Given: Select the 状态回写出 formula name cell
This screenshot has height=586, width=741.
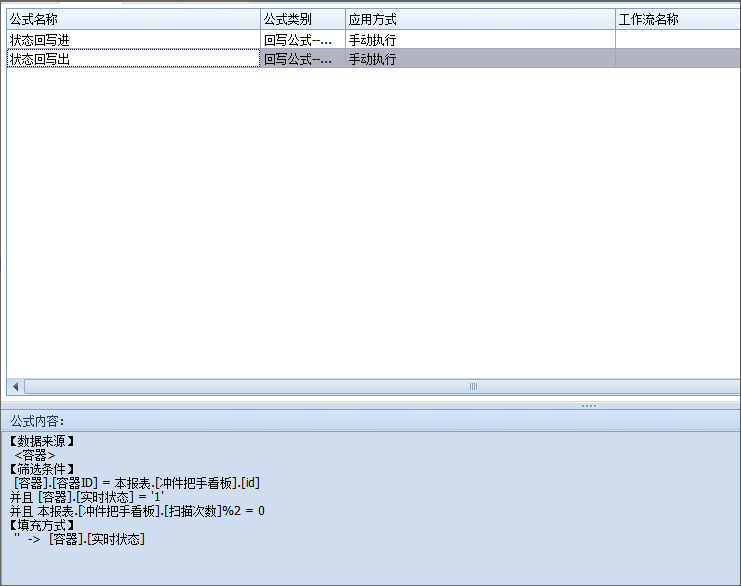Looking at the screenshot, I should pyautogui.click(x=133, y=59).
